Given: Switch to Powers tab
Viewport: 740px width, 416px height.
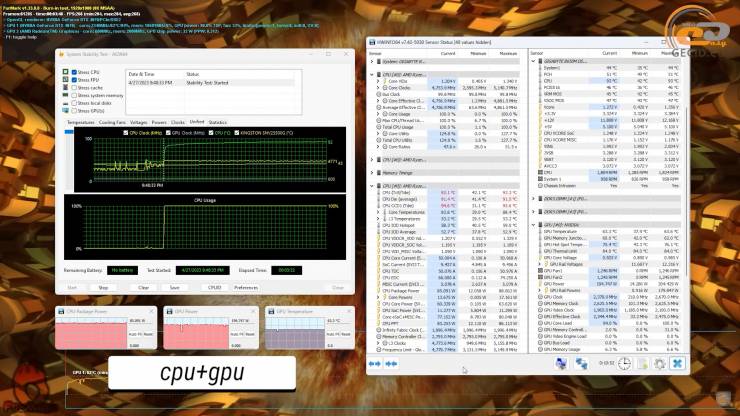Looking at the screenshot, I should coord(159,122).
